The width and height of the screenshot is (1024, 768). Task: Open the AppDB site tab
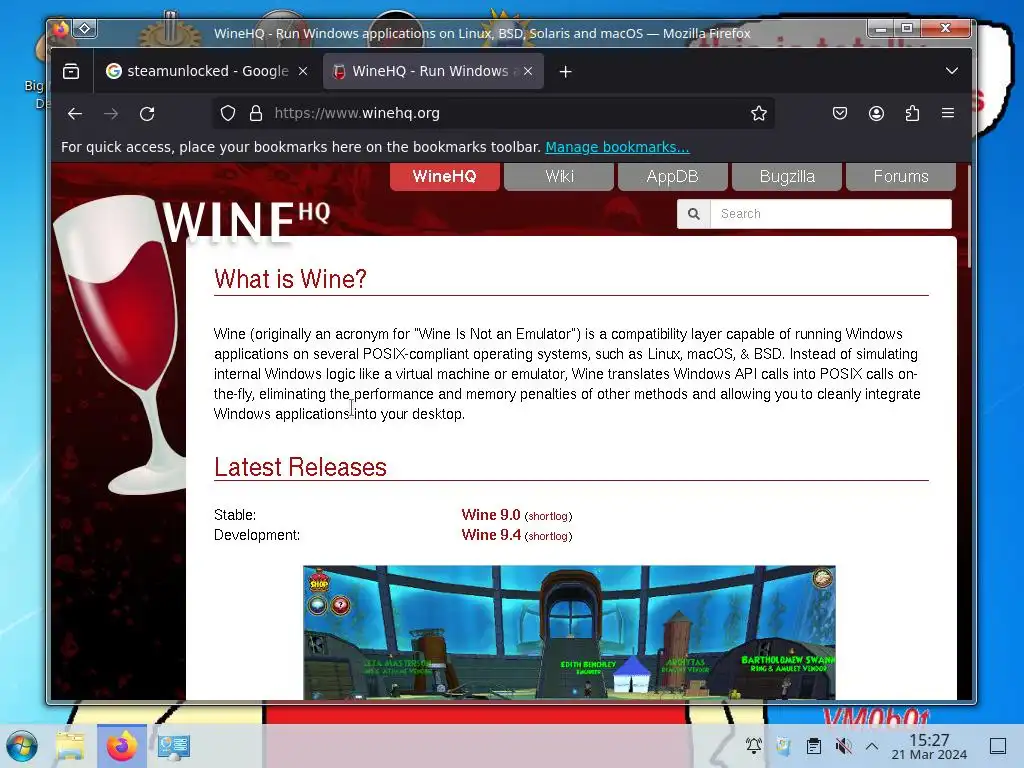[673, 176]
